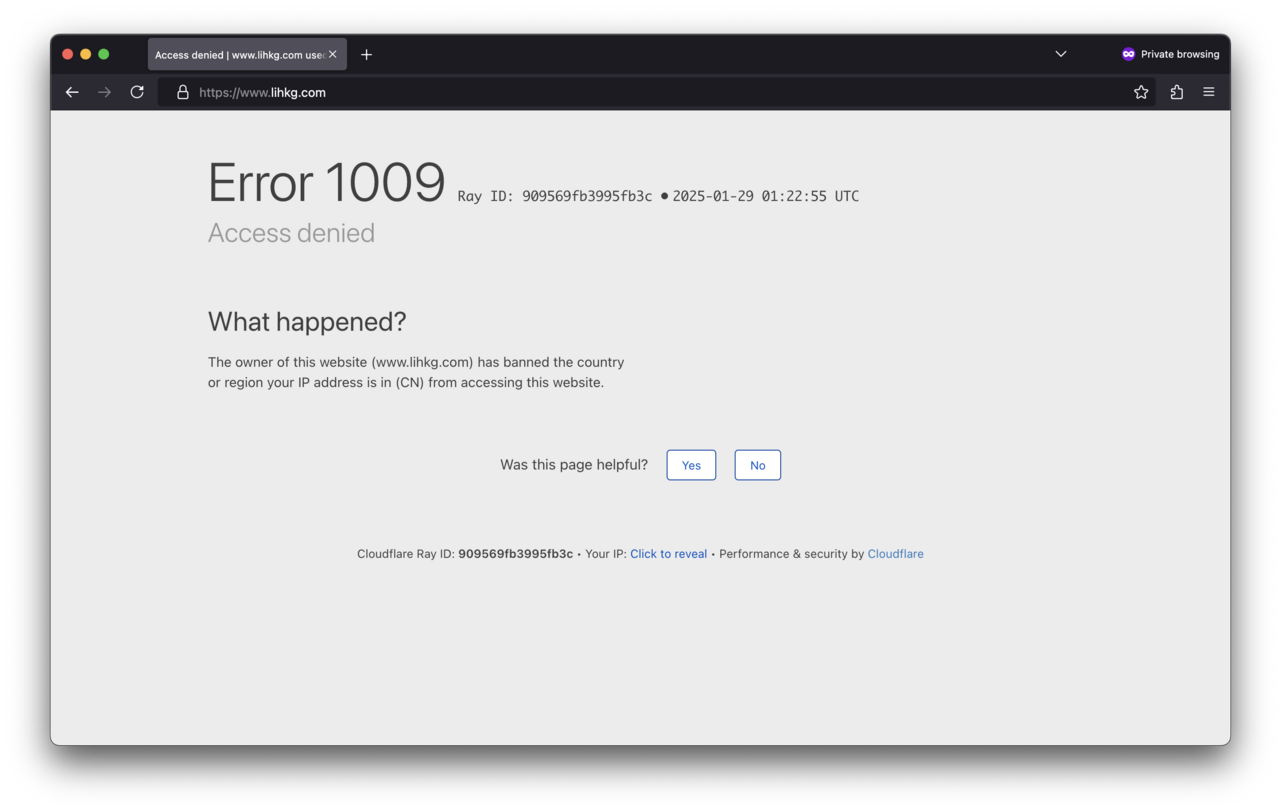The height and width of the screenshot is (812, 1280).
Task: Go back to the previous page
Action: [x=72, y=92]
